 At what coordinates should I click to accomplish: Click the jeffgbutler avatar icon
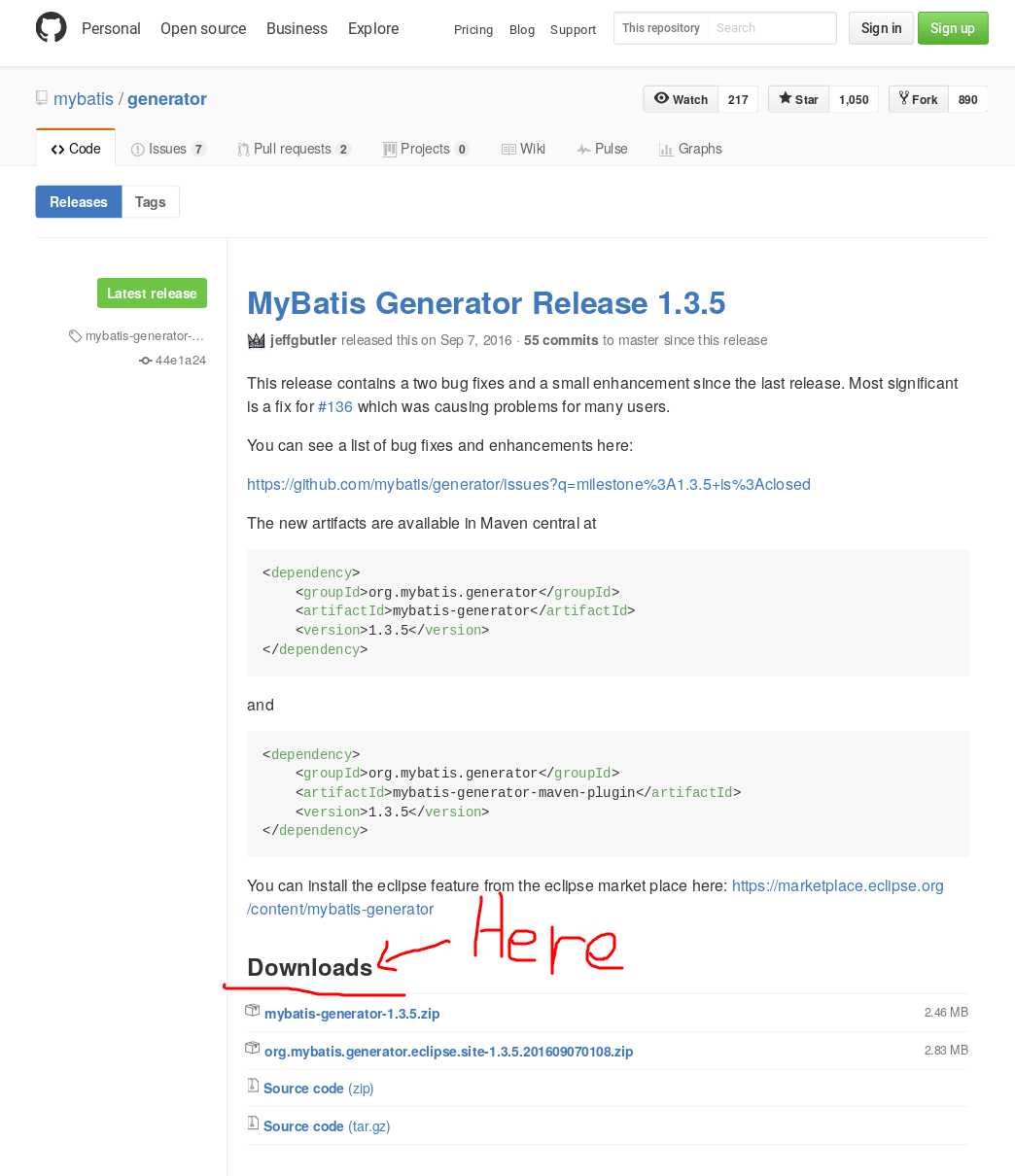tap(256, 340)
